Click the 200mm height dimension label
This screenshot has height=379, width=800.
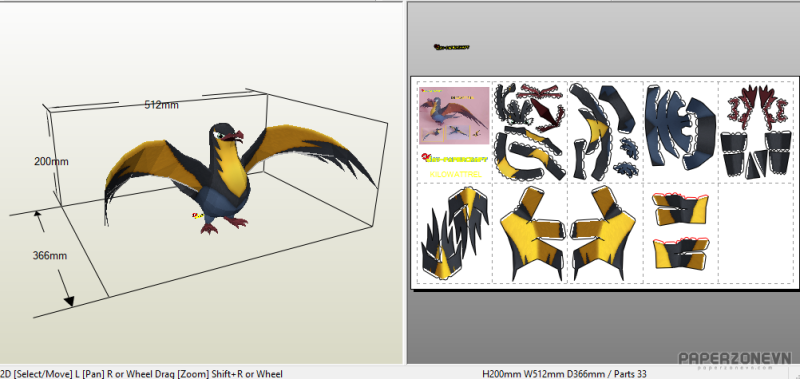click(x=51, y=162)
